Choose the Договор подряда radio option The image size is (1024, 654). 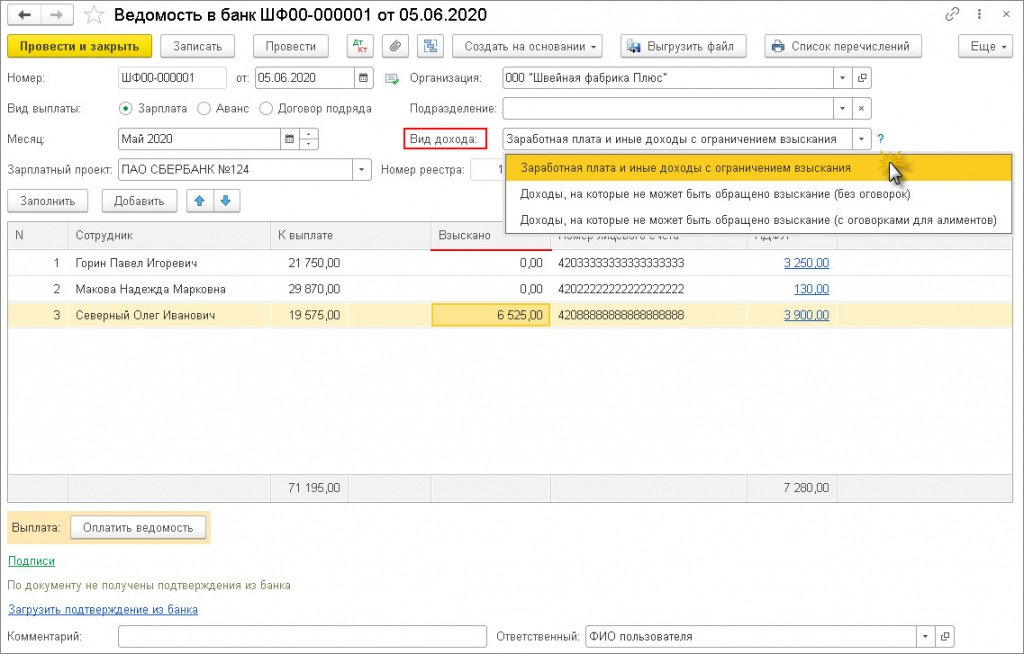266,108
